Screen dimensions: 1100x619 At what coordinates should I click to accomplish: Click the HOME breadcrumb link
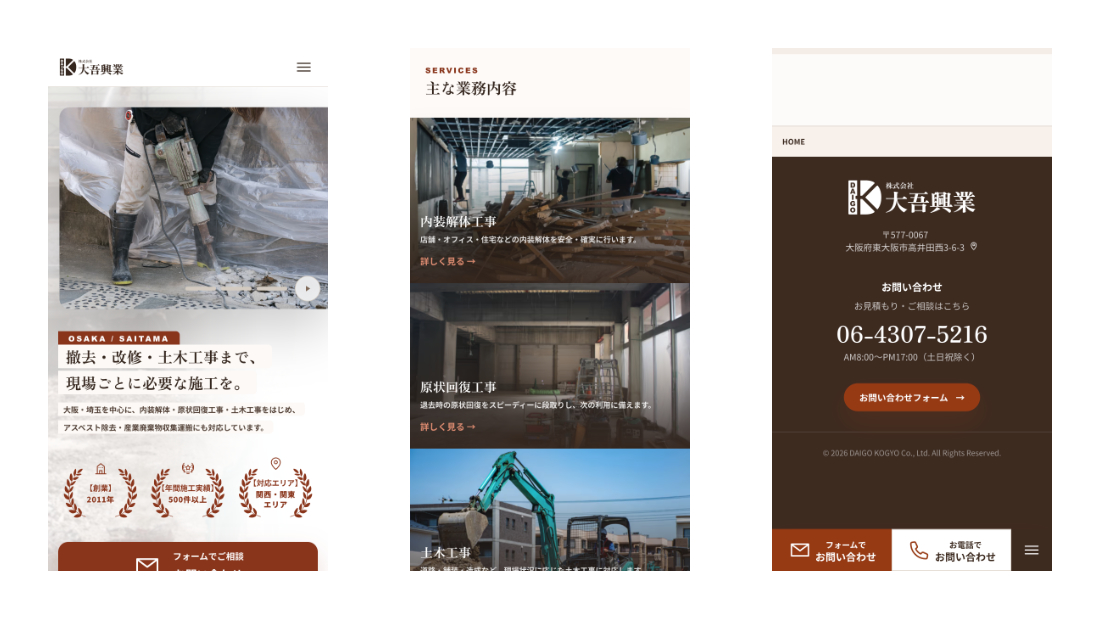coord(793,142)
